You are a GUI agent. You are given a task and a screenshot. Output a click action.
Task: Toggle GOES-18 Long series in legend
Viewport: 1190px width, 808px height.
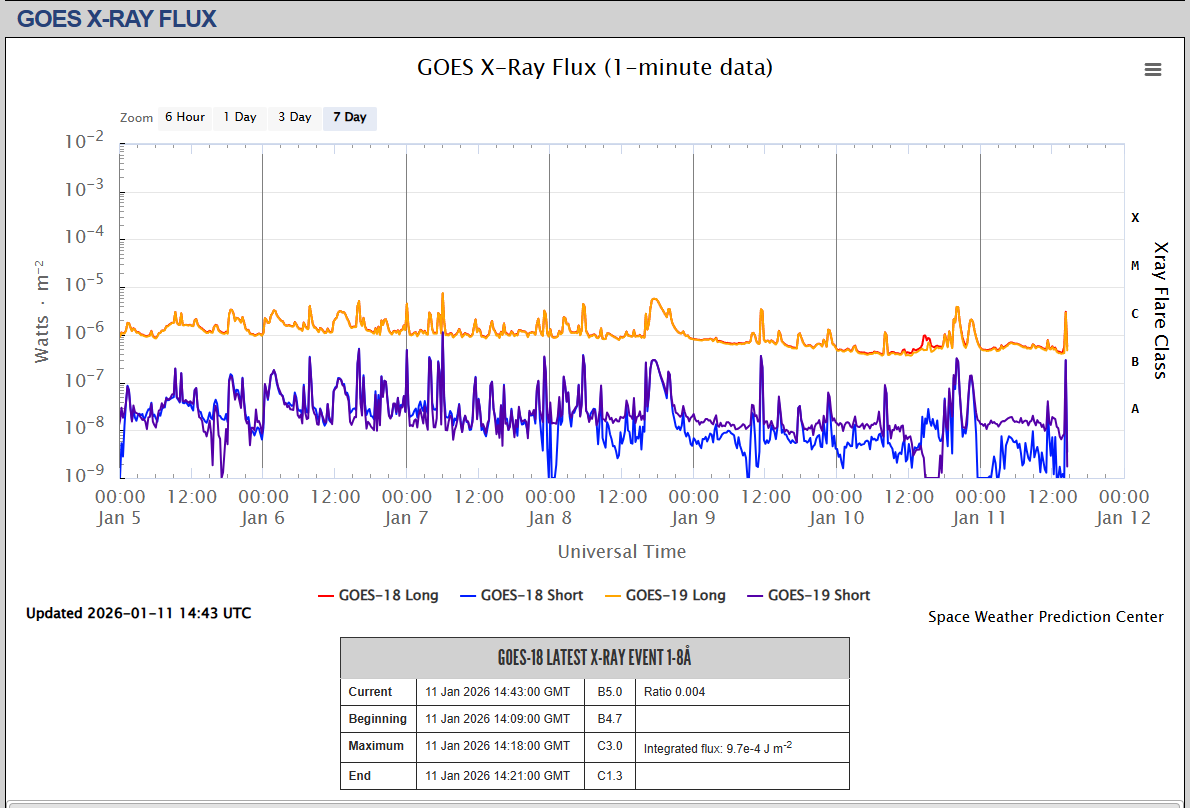(x=378, y=595)
